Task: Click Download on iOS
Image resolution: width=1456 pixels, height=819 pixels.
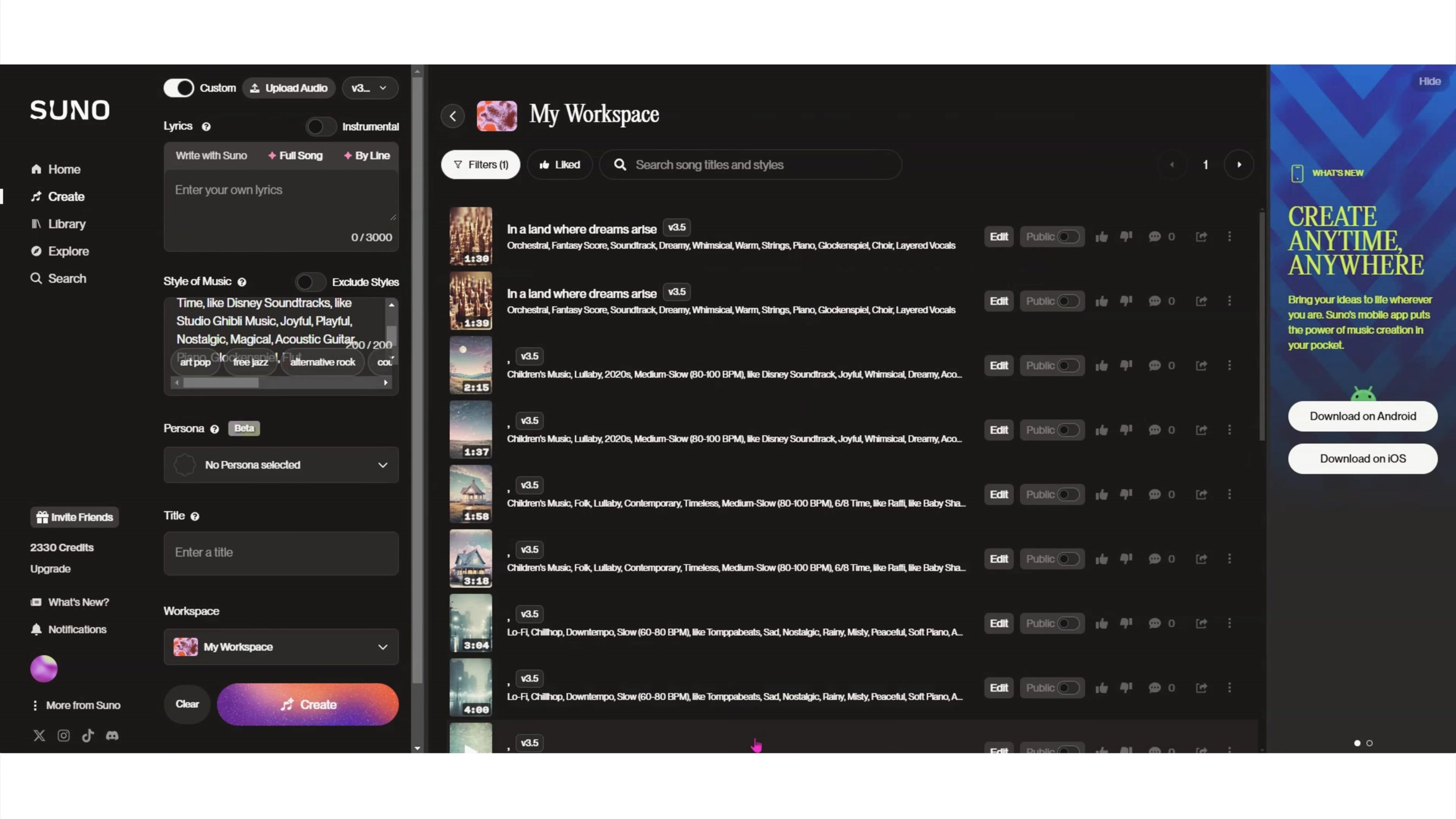Action: pos(1363,459)
